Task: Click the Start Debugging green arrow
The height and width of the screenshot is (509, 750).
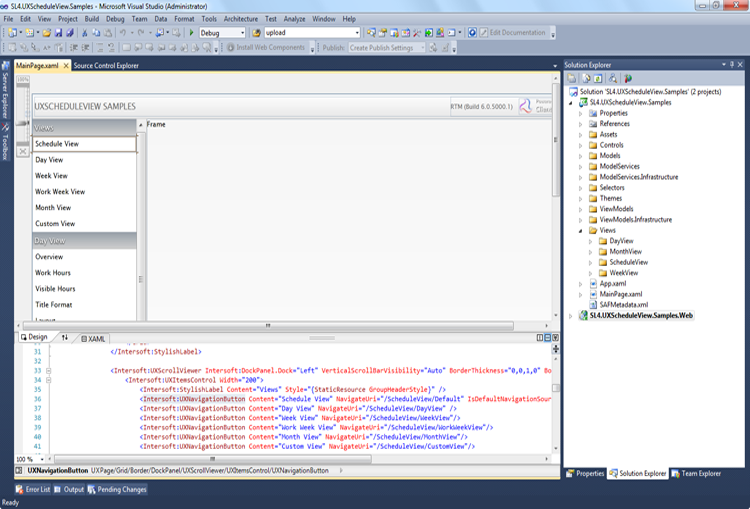Action: pos(191,33)
